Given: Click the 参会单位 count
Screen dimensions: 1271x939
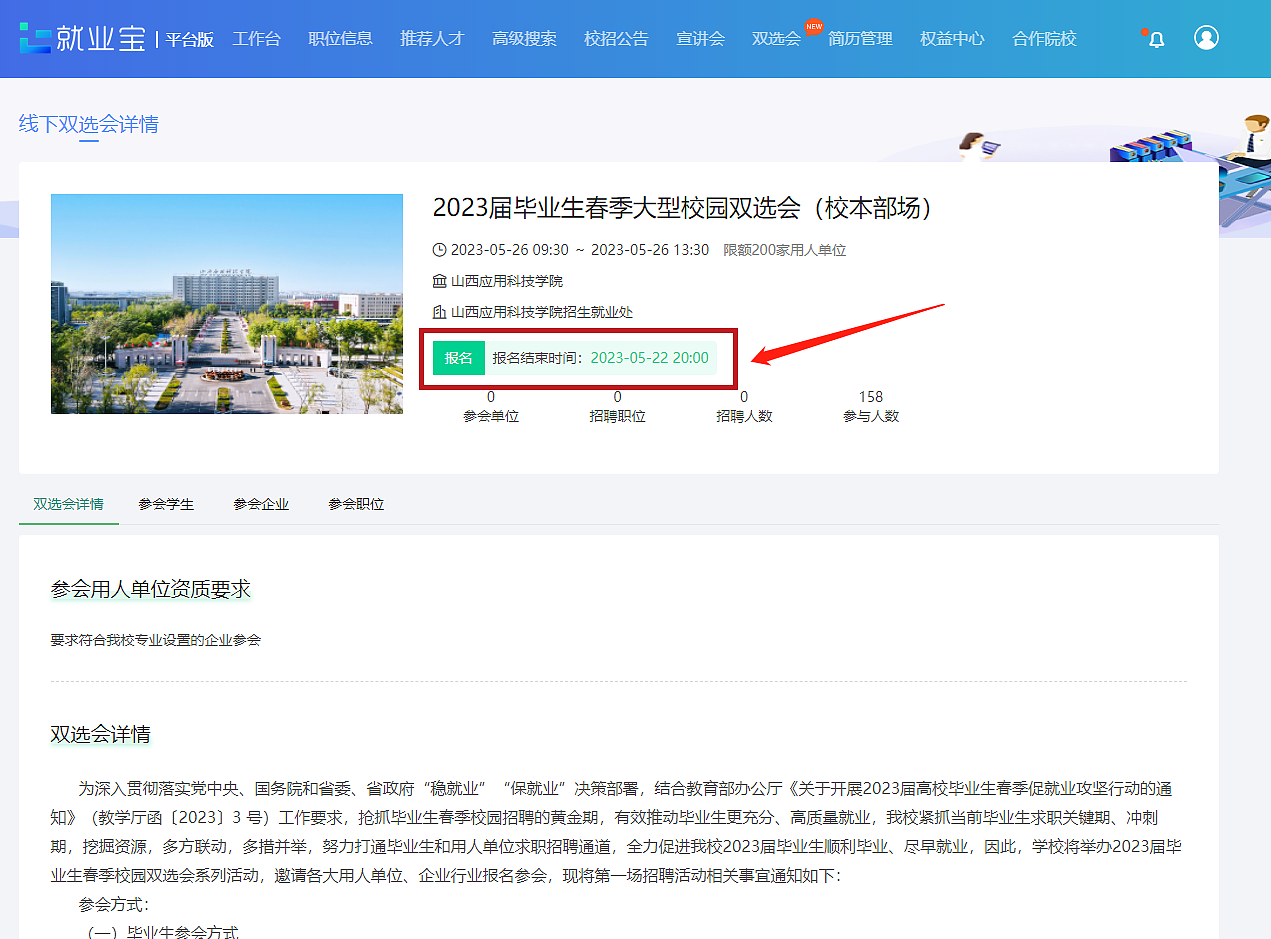Looking at the screenshot, I should click(x=491, y=407).
